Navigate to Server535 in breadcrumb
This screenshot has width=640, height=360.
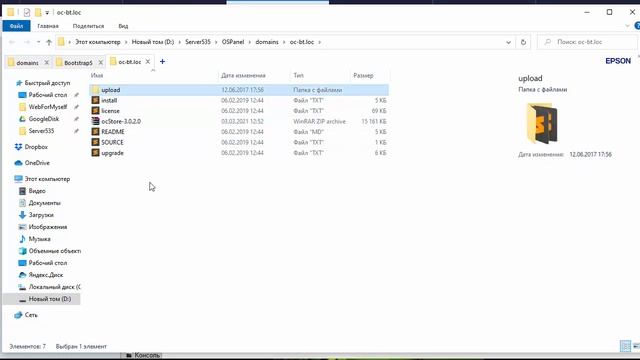coord(198,42)
